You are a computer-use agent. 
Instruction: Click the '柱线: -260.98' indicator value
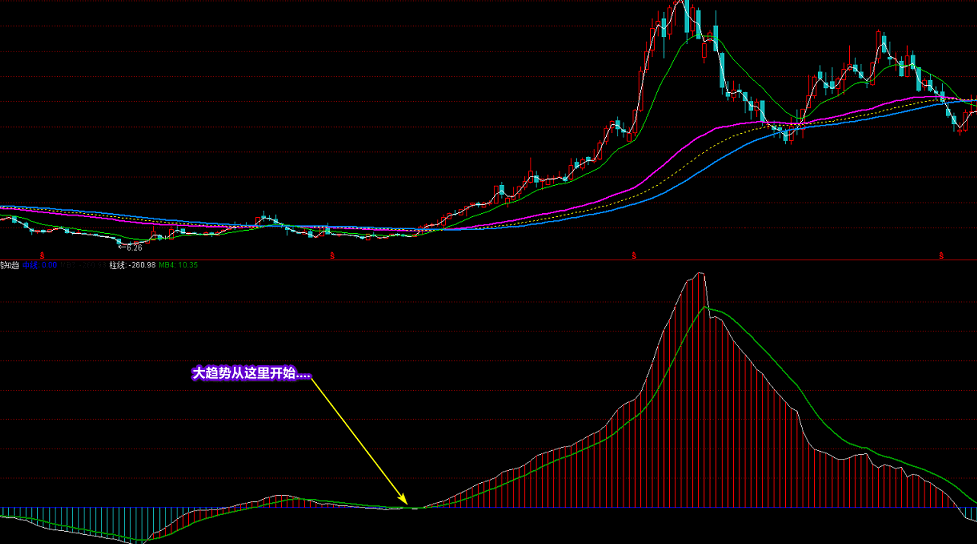pyautogui.click(x=132, y=265)
